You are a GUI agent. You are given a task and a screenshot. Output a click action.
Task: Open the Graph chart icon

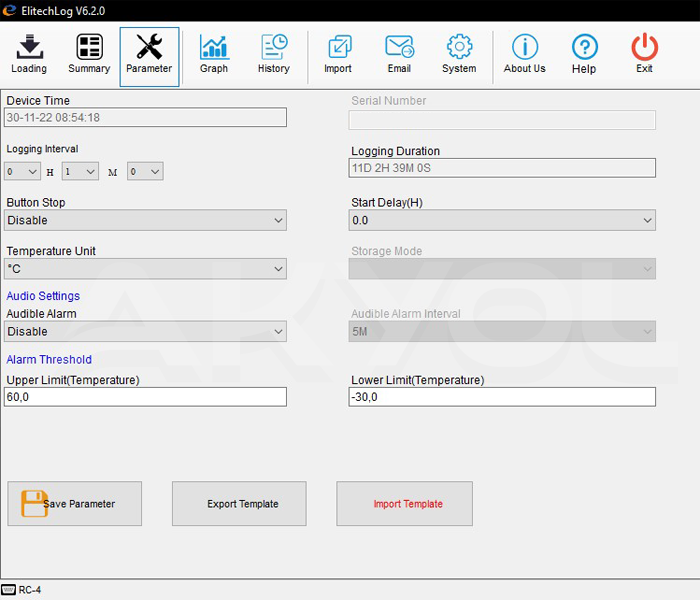click(214, 47)
